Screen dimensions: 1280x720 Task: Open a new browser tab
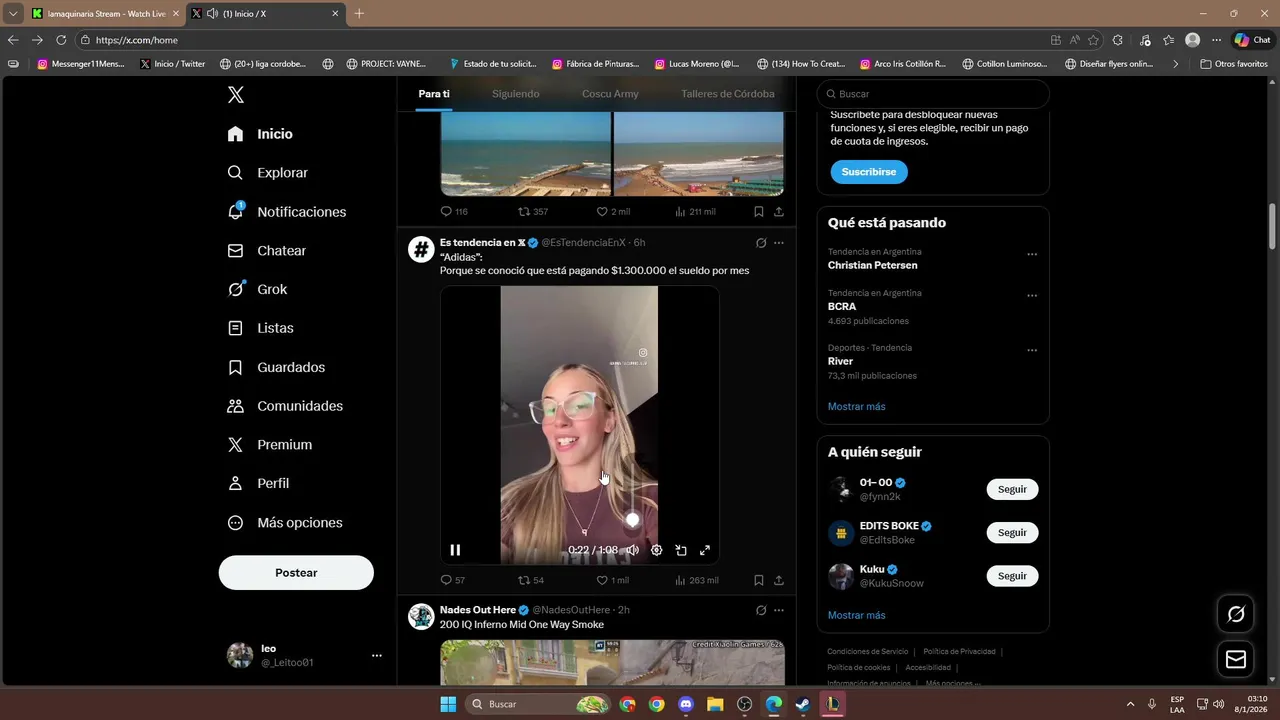[359, 14]
